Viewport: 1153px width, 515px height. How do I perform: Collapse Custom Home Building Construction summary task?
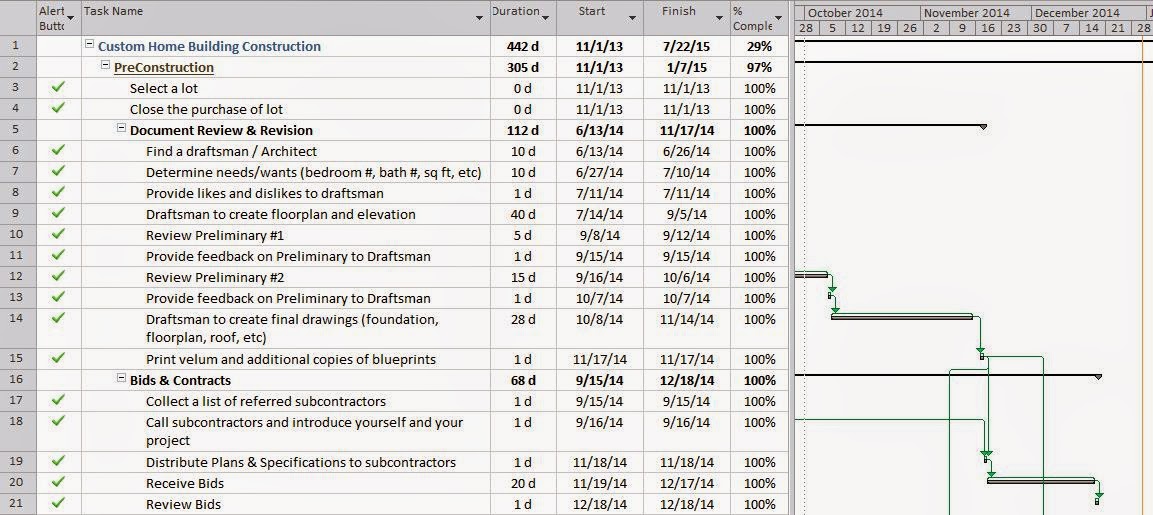click(90, 45)
